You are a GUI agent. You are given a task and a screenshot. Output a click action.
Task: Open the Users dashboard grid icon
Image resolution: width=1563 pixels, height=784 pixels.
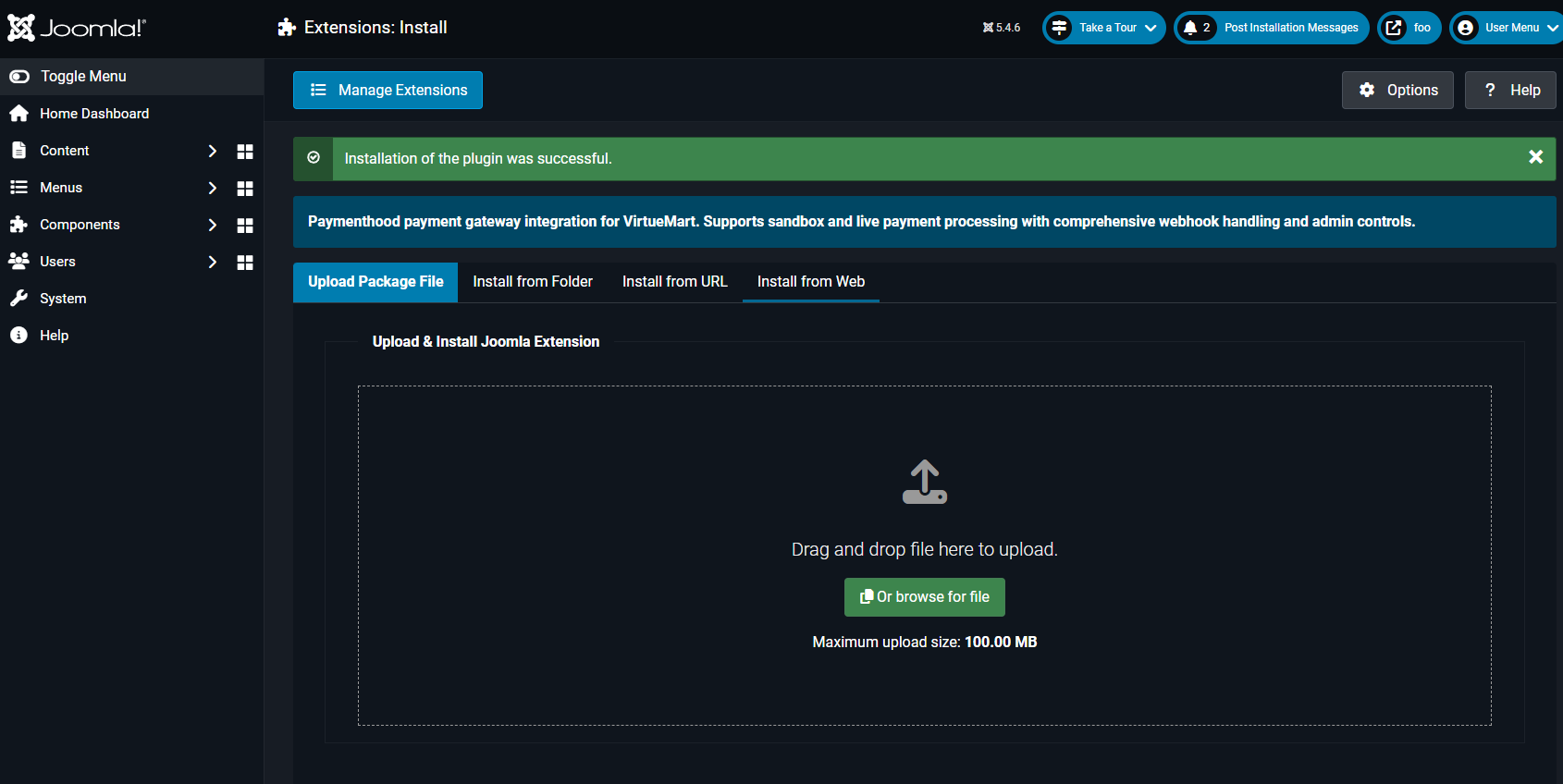245,263
